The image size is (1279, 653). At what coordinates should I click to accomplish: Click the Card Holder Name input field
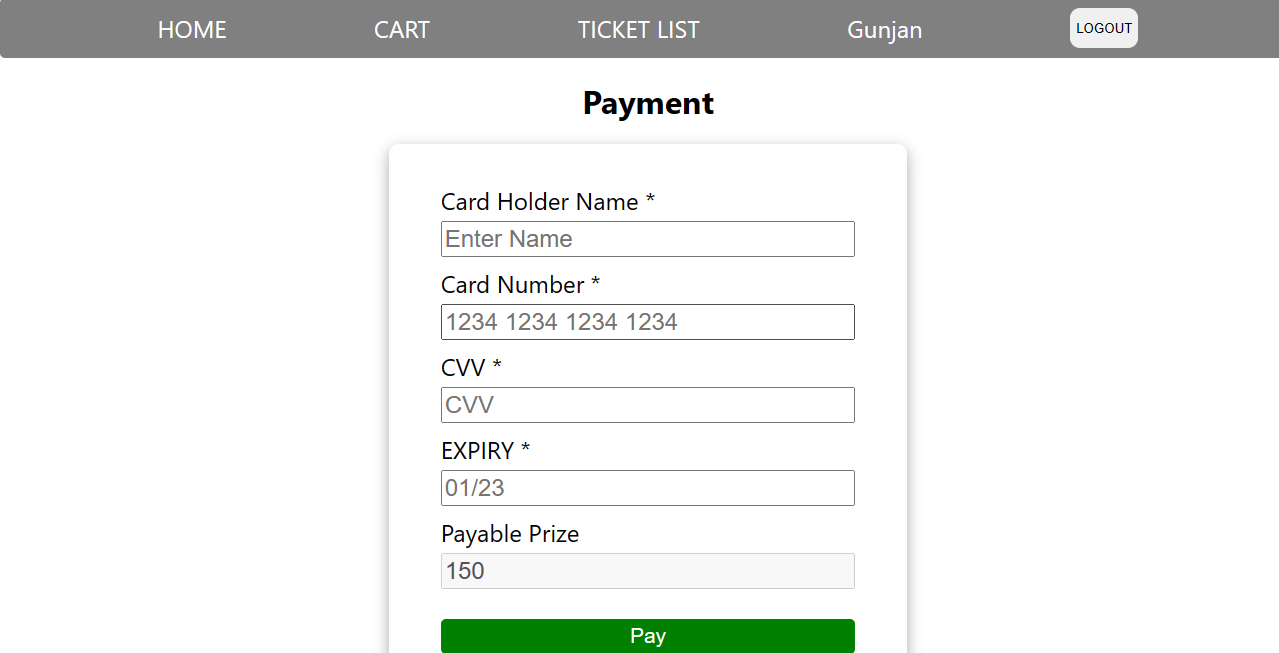tap(647, 238)
